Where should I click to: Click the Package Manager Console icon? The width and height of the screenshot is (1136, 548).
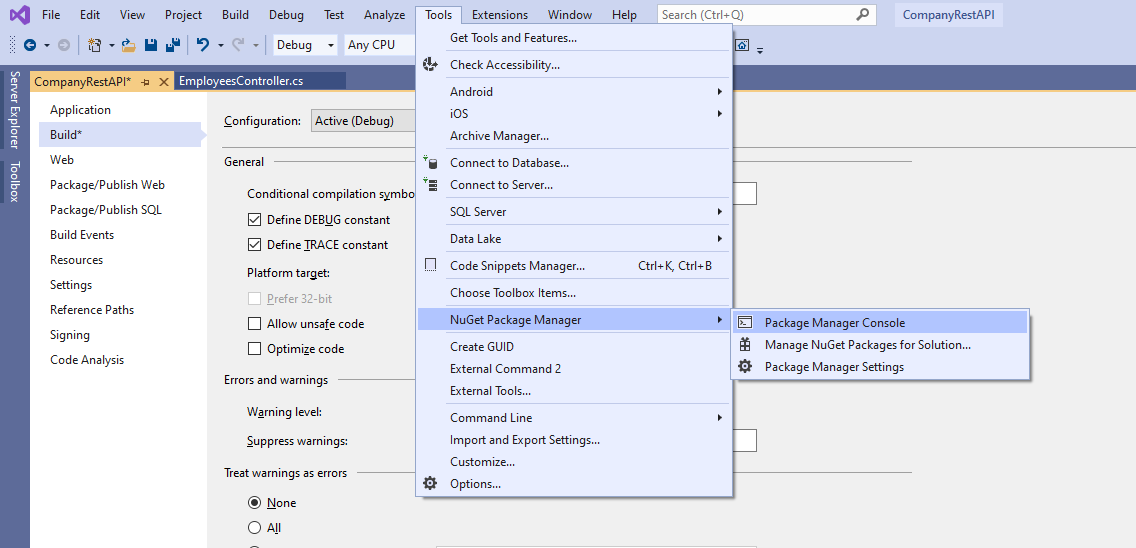click(746, 323)
